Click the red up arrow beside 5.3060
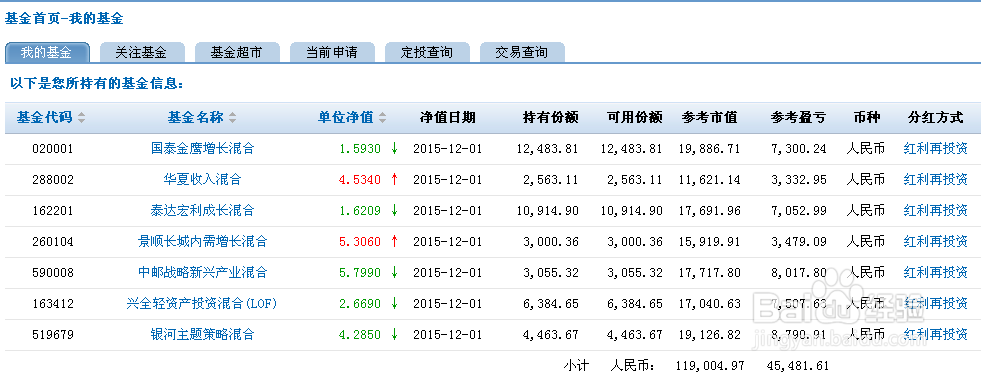 pos(395,242)
